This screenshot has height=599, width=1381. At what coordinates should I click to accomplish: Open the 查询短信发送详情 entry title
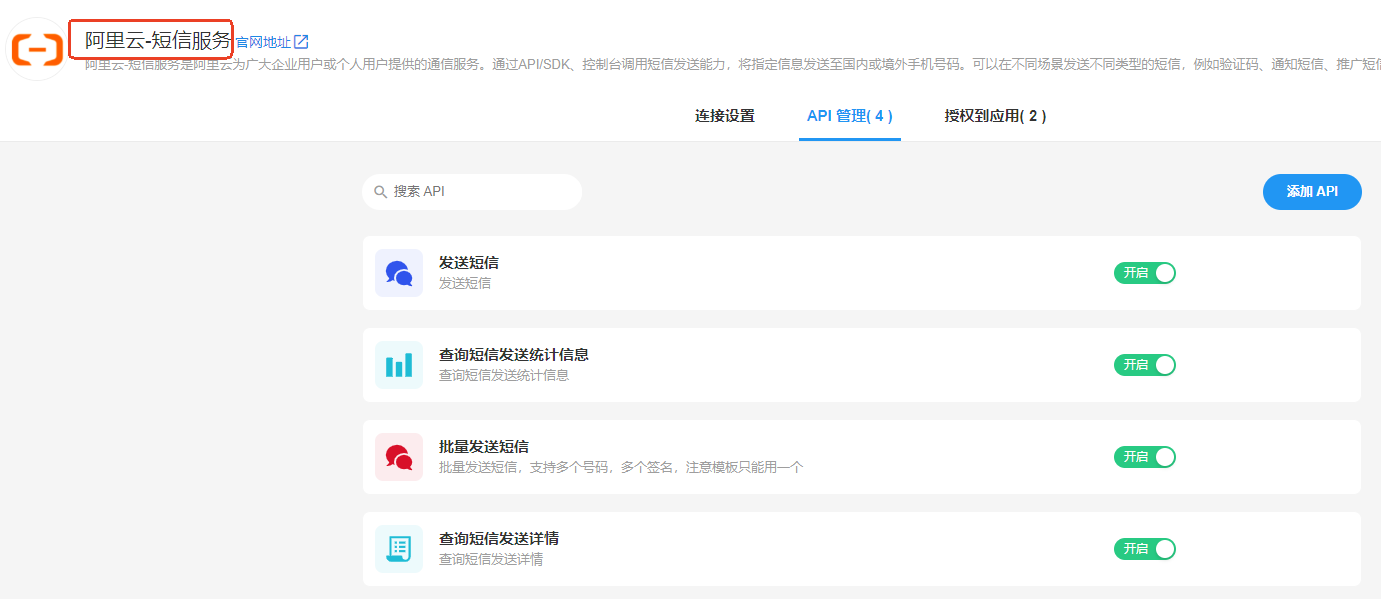(x=498, y=538)
